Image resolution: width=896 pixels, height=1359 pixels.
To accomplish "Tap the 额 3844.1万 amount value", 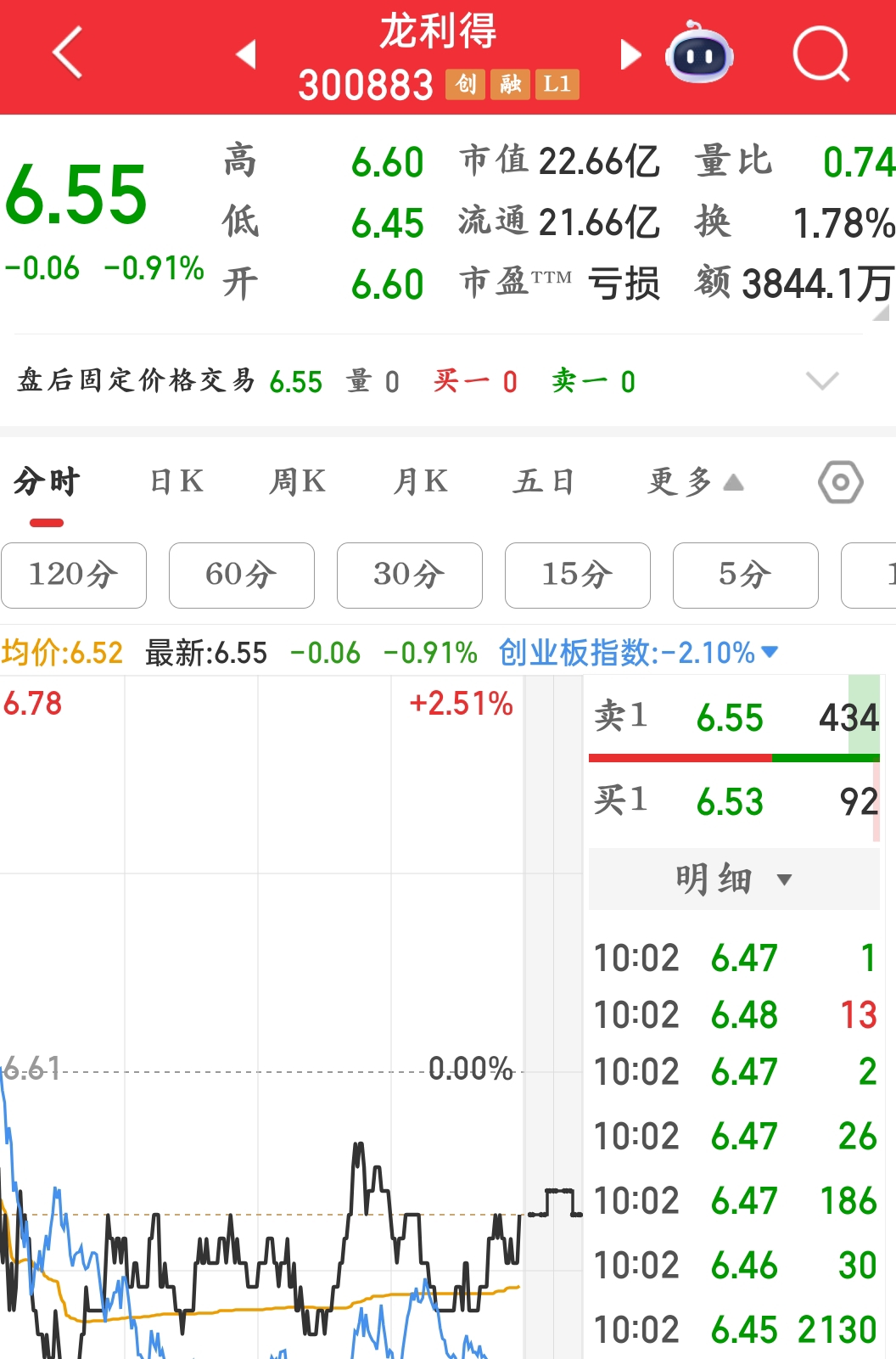I will point(818,284).
